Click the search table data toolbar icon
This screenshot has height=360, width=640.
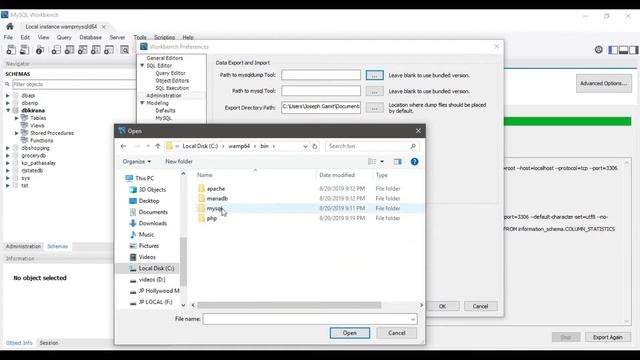coord(124,50)
